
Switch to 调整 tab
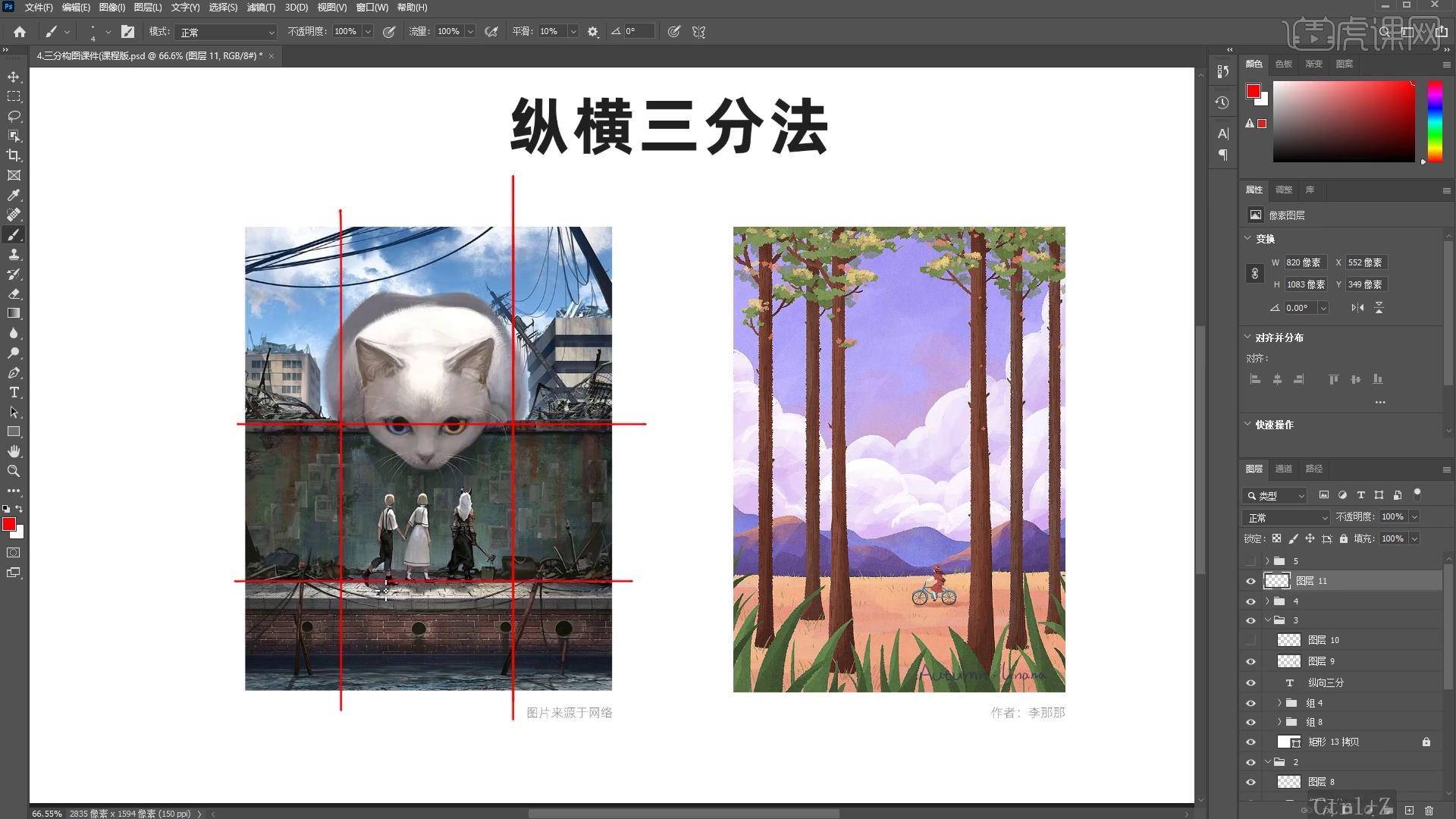tap(1284, 190)
